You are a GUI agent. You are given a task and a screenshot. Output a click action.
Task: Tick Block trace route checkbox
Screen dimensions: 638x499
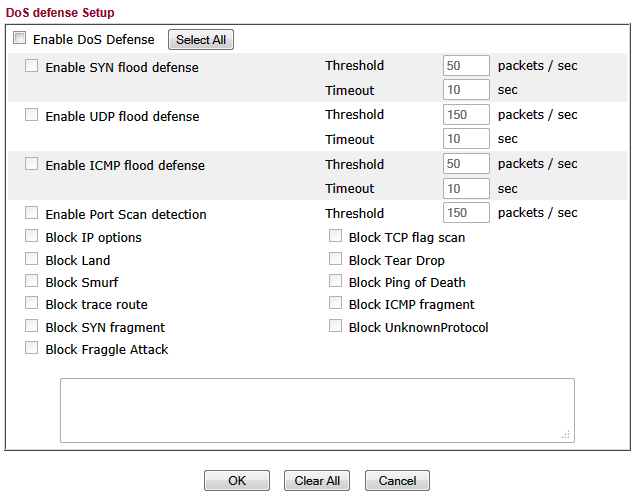(x=32, y=304)
